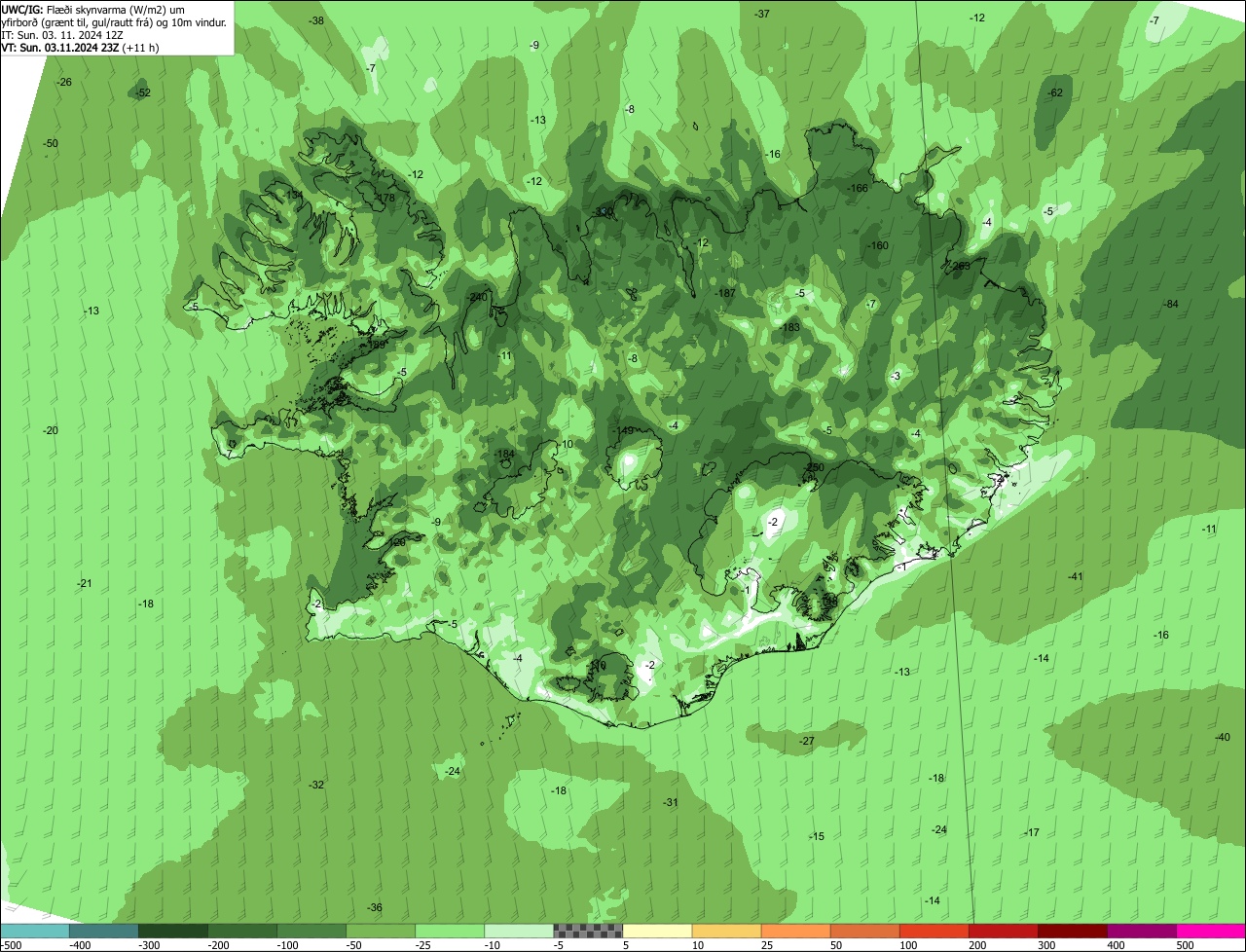Select the -52 flux value

[143, 92]
